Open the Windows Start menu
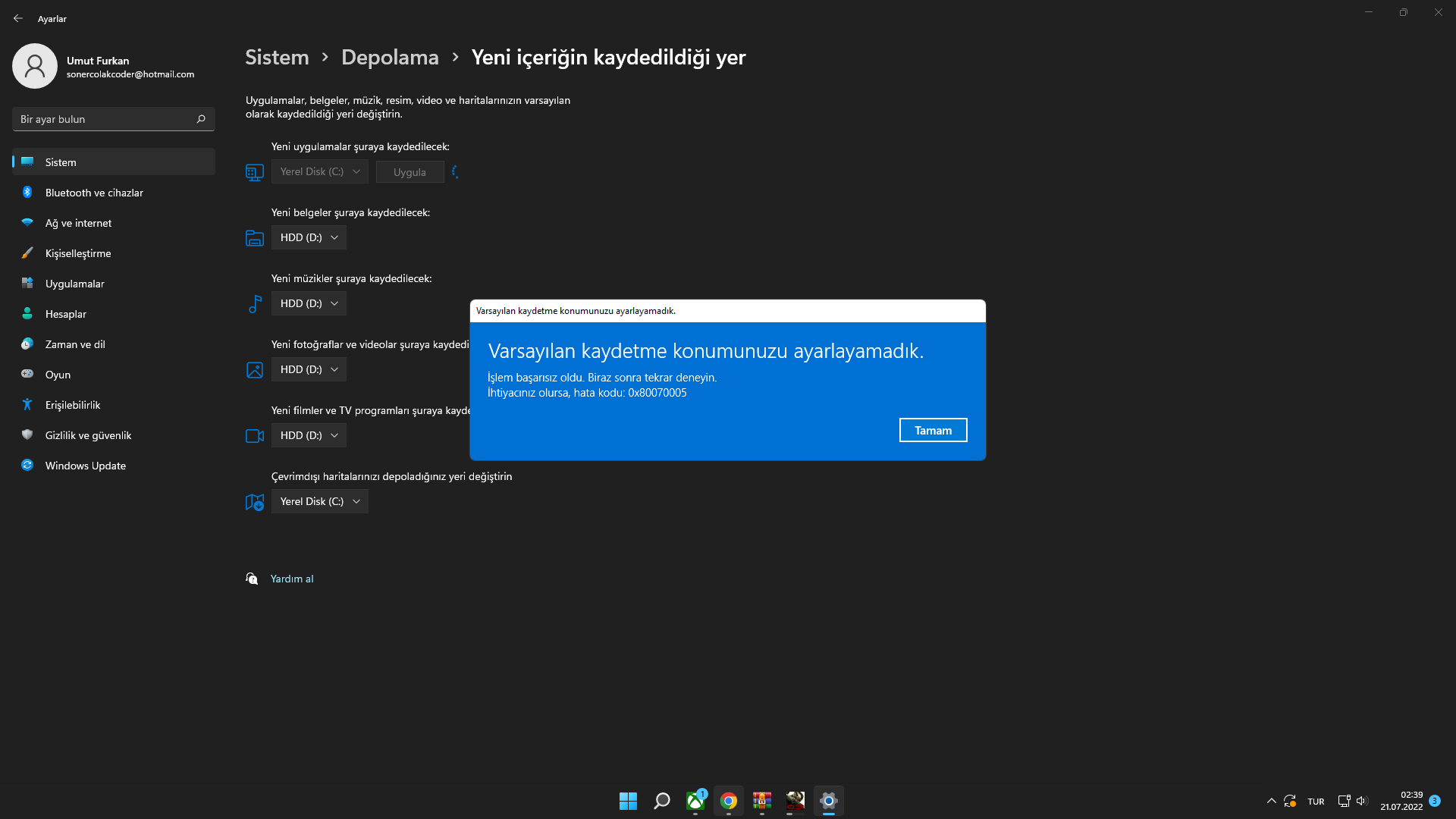 tap(628, 801)
